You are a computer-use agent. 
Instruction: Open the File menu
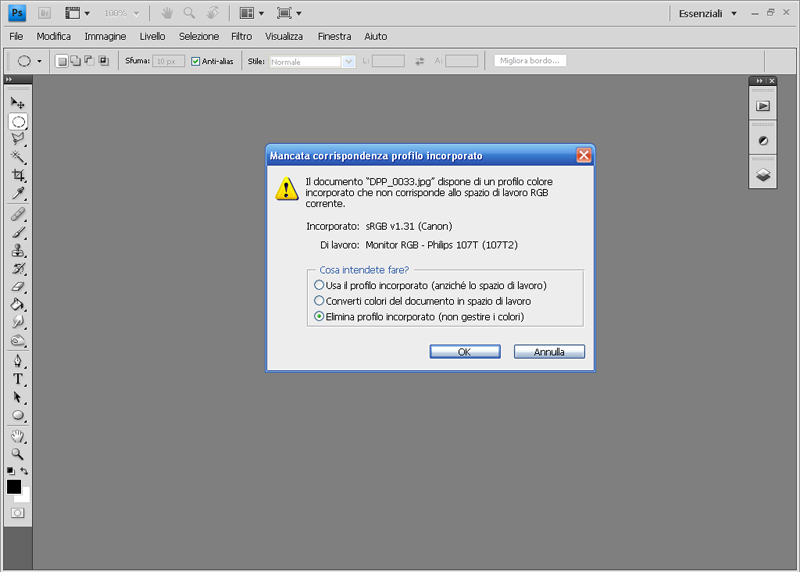click(x=16, y=36)
